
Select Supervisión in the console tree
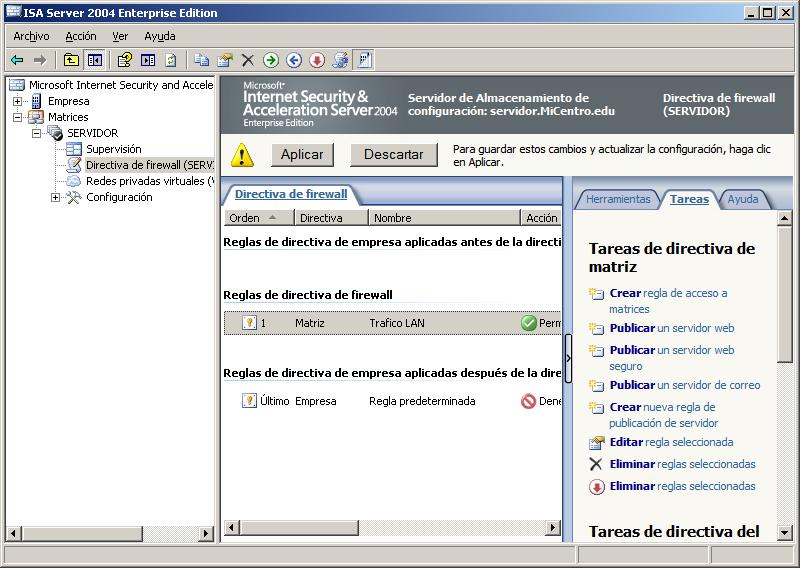coord(113,149)
